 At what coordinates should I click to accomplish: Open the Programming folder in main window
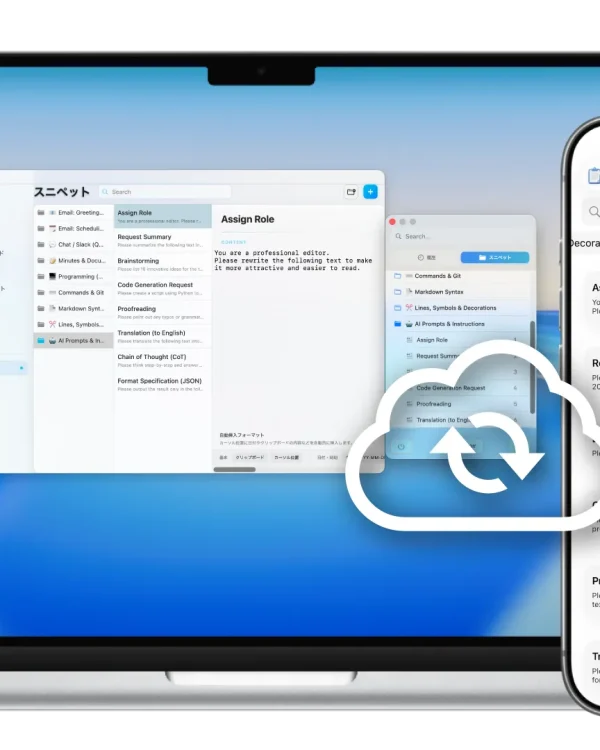[x=73, y=276]
